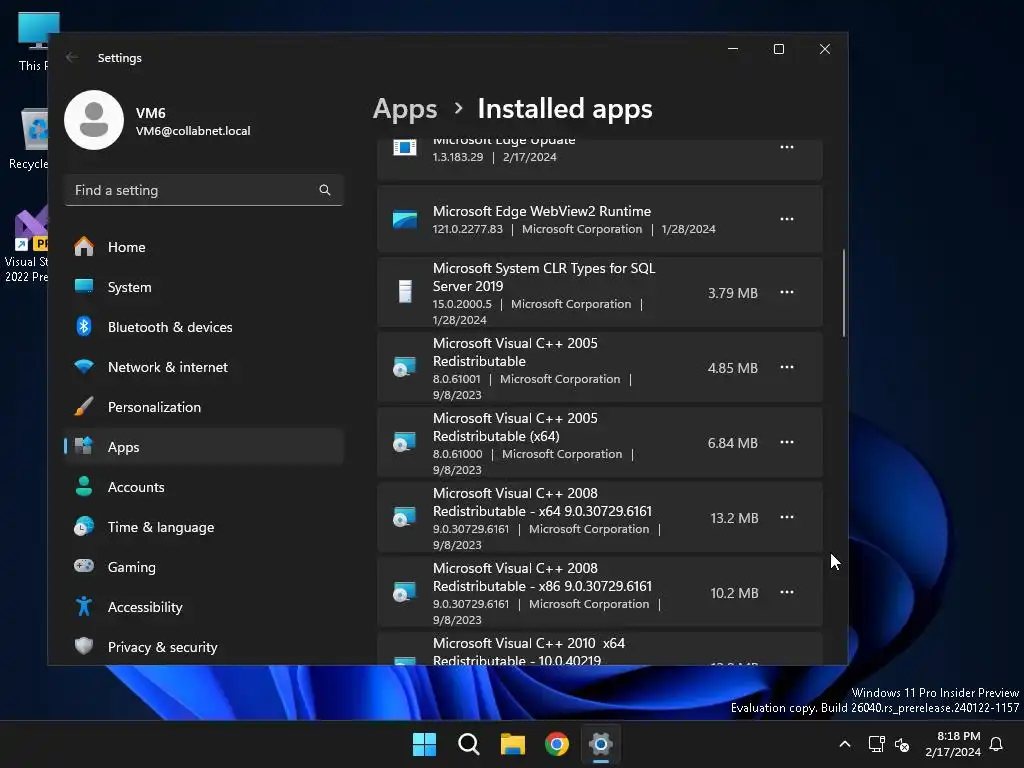Viewport: 1024px width, 768px height.
Task: Click the 6.84 MB size value
Action: click(x=733, y=443)
